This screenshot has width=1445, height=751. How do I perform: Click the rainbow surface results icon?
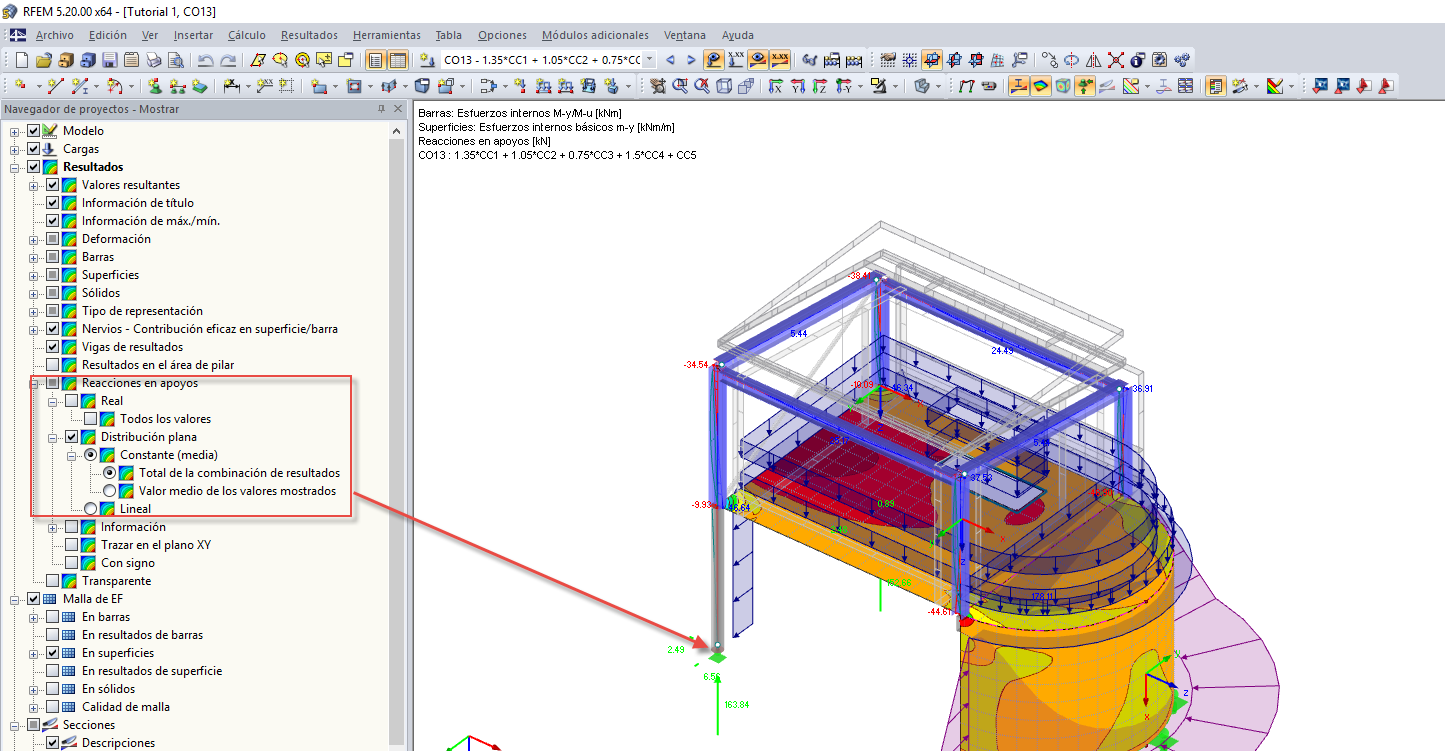coord(1041,86)
